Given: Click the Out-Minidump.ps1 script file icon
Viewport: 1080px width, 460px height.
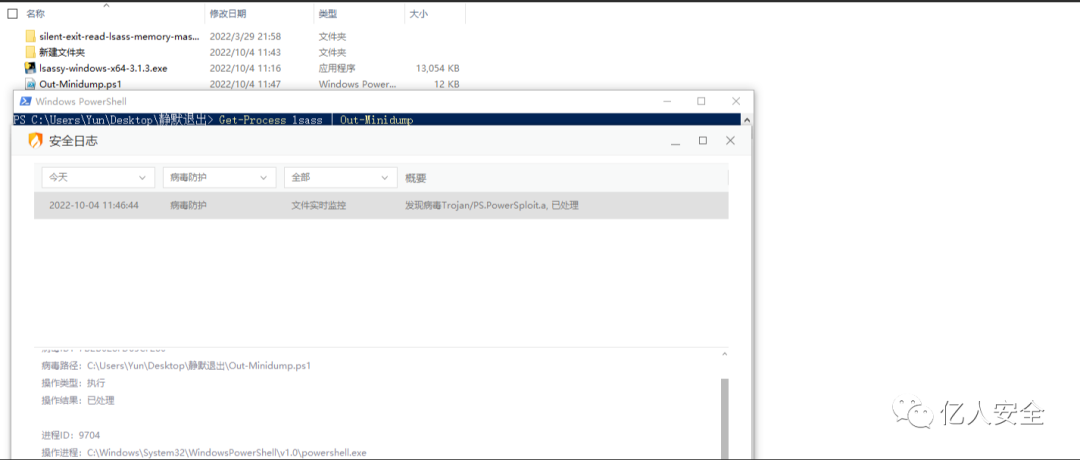Looking at the screenshot, I should coord(30,84).
